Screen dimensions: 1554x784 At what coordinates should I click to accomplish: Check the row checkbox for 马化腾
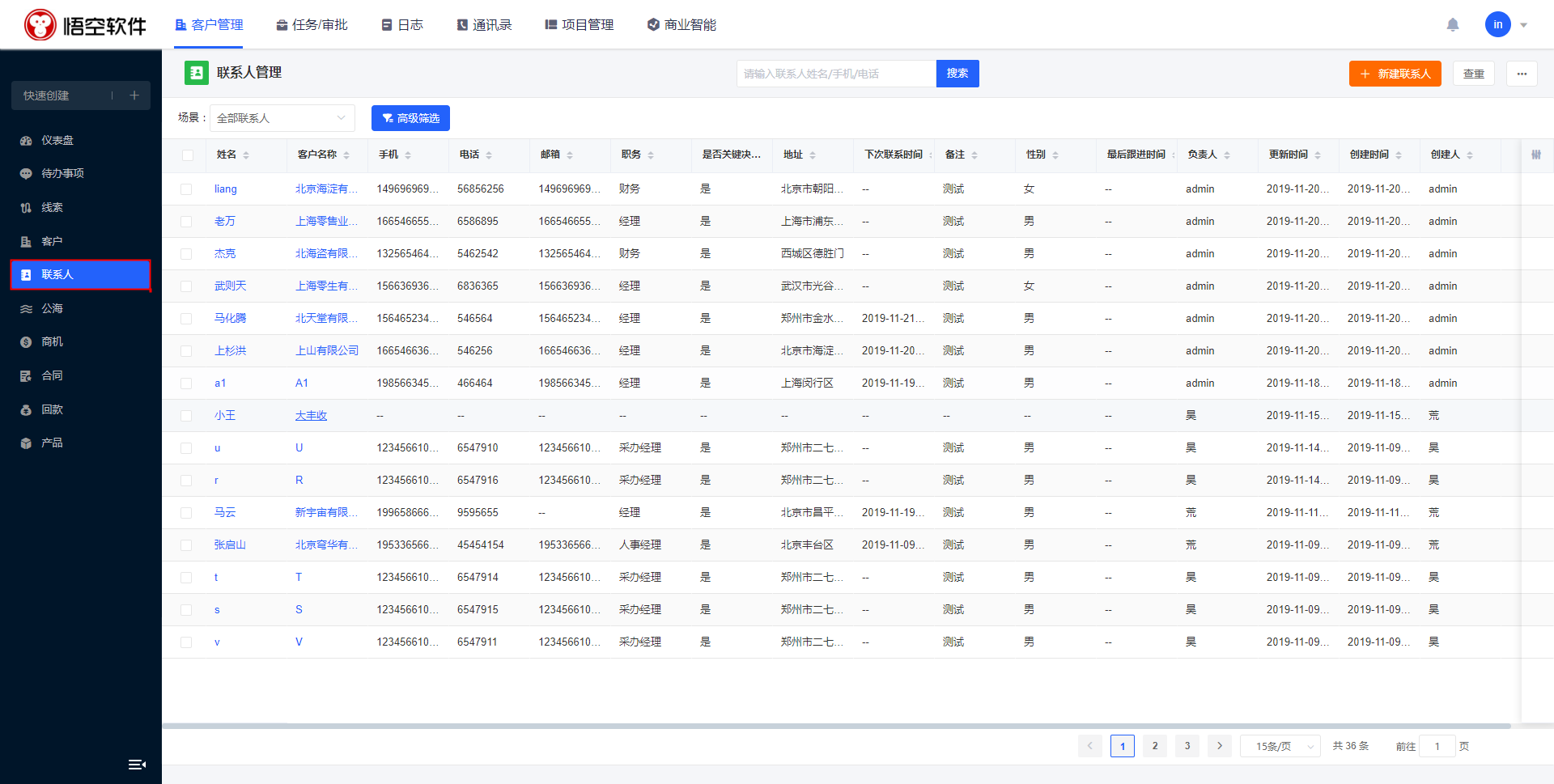click(x=186, y=319)
